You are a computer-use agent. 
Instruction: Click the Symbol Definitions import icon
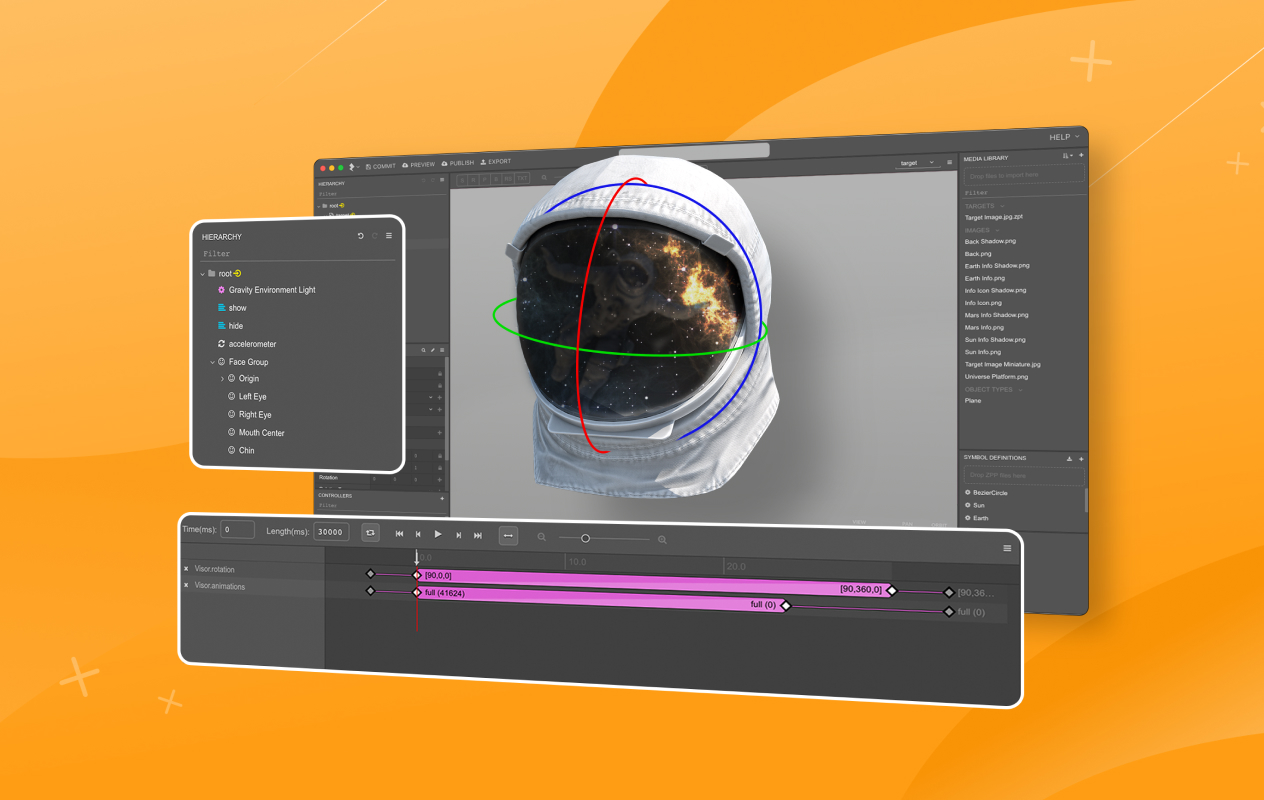coord(1069,458)
